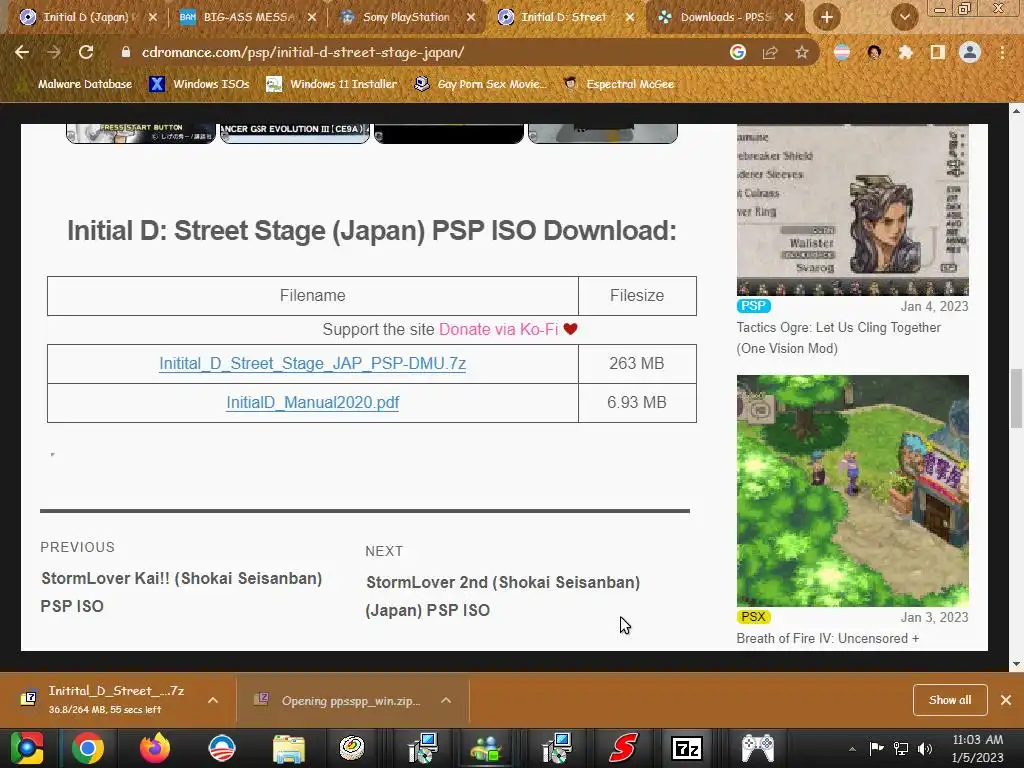Close the Sony PlayStation tab
This screenshot has height=768, width=1024.
pyautogui.click(x=471, y=17)
